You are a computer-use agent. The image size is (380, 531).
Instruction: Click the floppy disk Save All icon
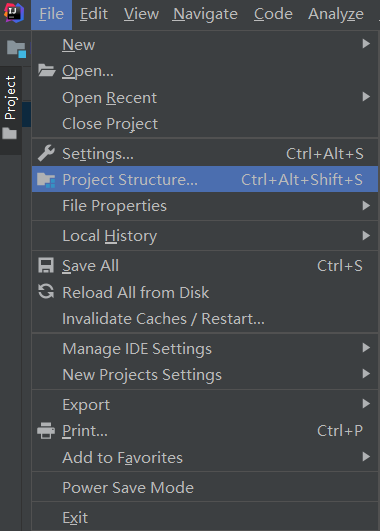(x=46, y=266)
